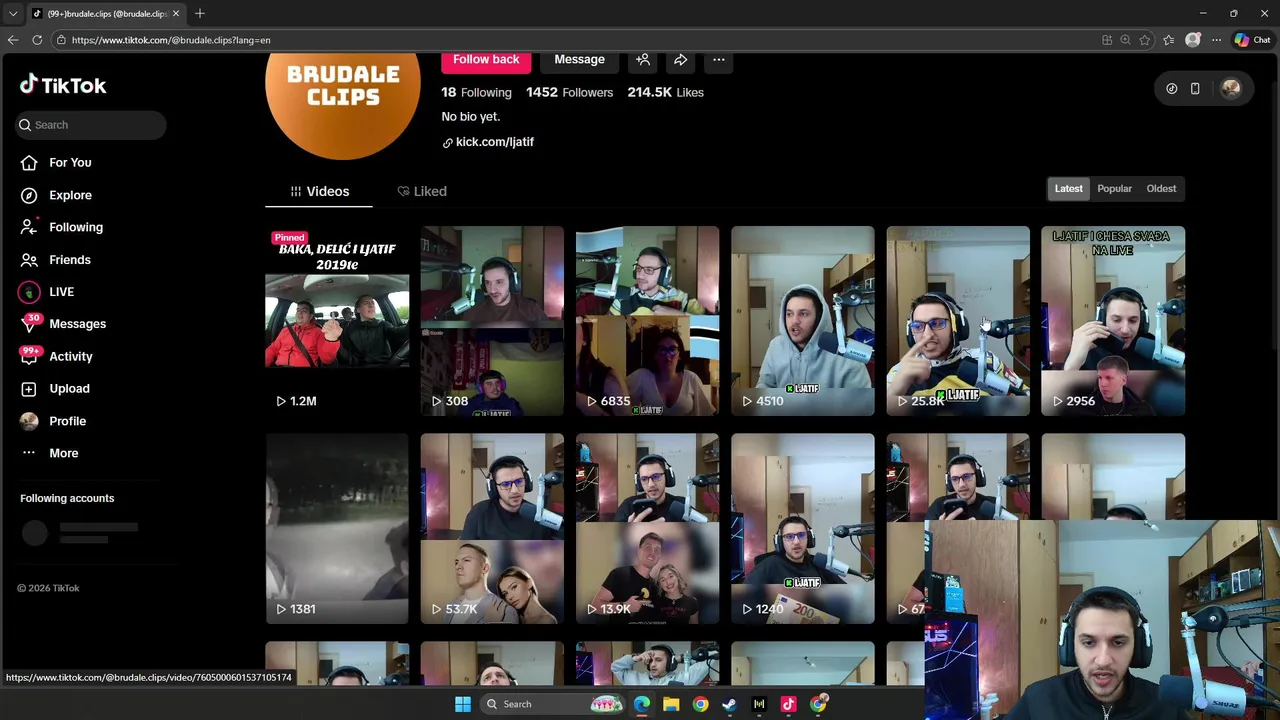Open the Windows Start menu
1280x720 pixels.
tap(463, 704)
